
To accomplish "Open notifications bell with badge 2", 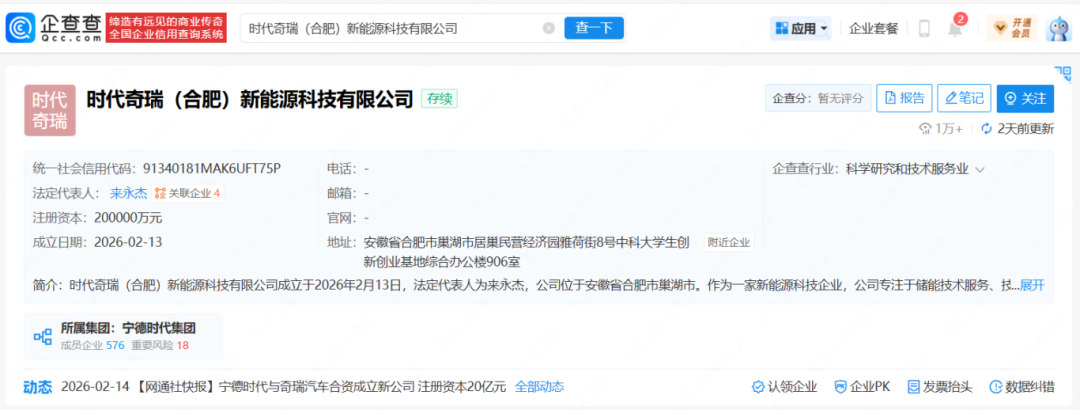I will coord(955,28).
